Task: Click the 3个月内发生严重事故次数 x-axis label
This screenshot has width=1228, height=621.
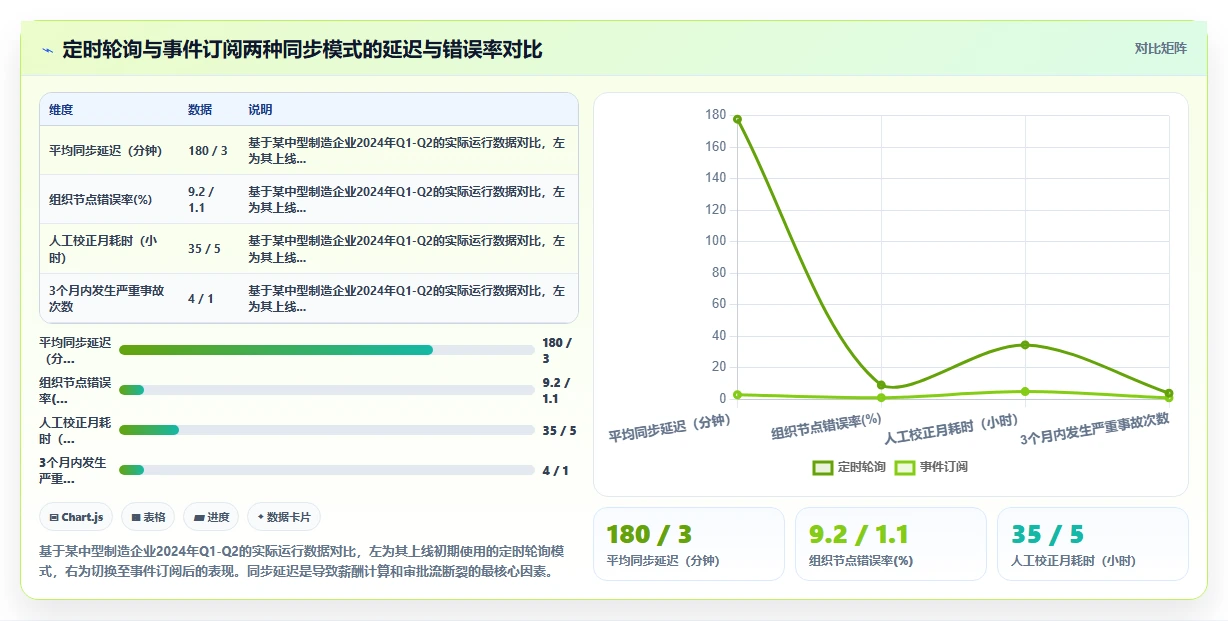Action: pos(1095,429)
